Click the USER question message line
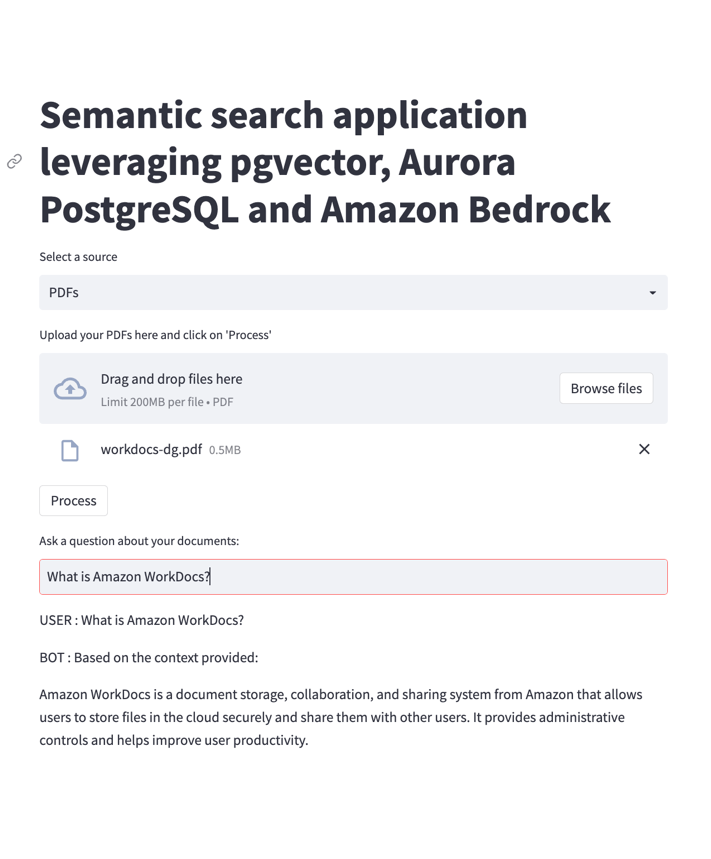Viewport: 711px width, 859px height. pyautogui.click(x=142, y=620)
